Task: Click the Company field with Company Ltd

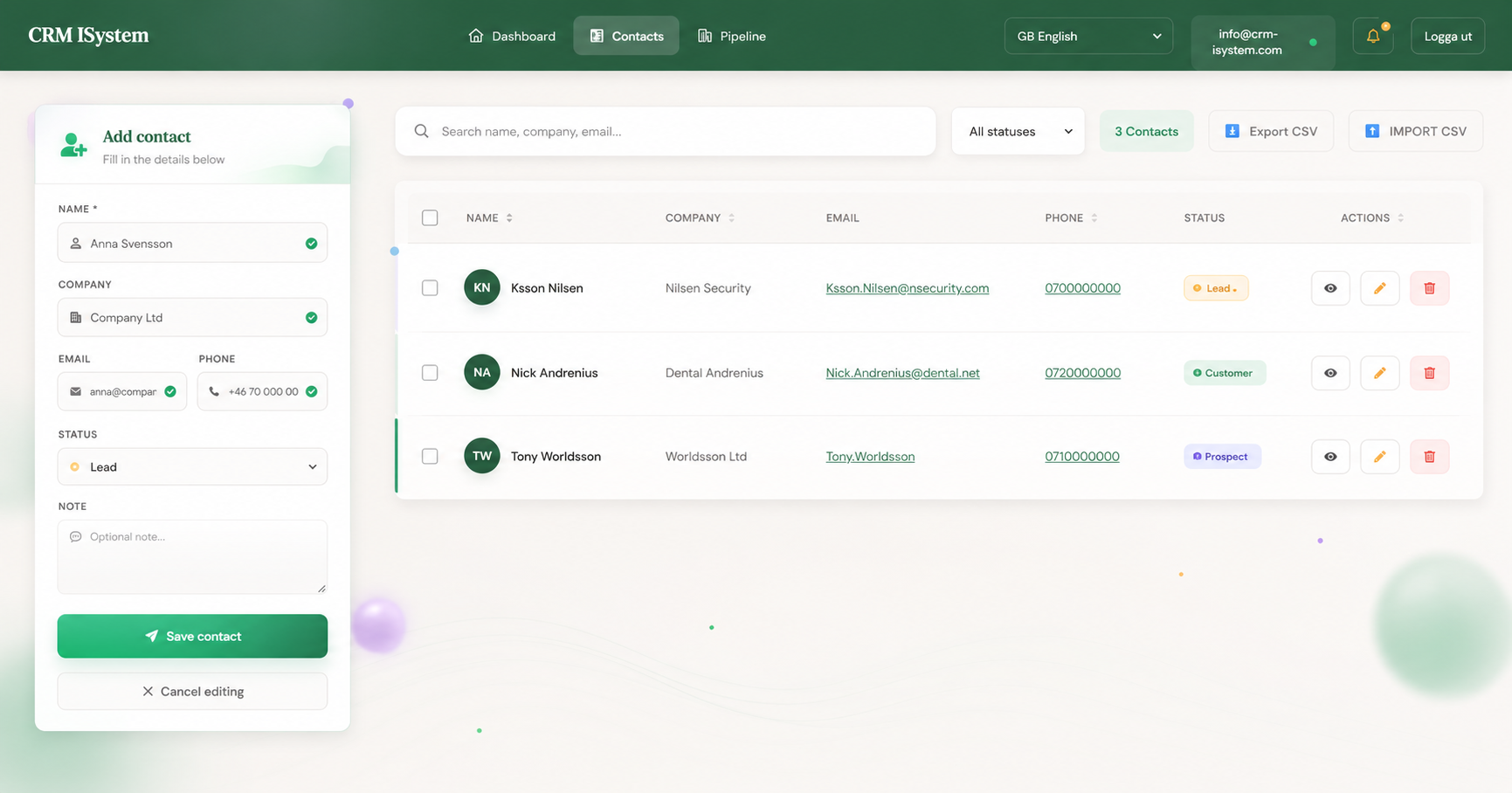Action: pos(192,318)
